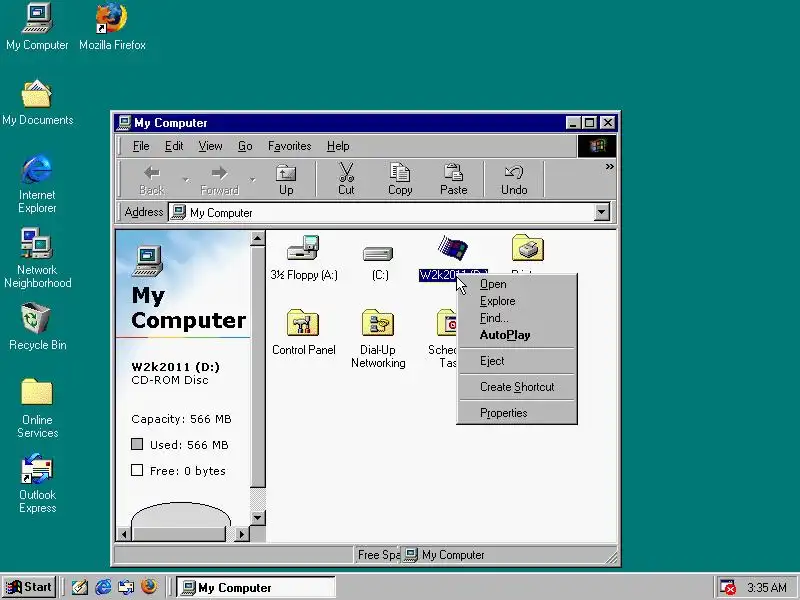Select the Printers folder icon
This screenshot has width=800, height=600.
tap(528, 249)
